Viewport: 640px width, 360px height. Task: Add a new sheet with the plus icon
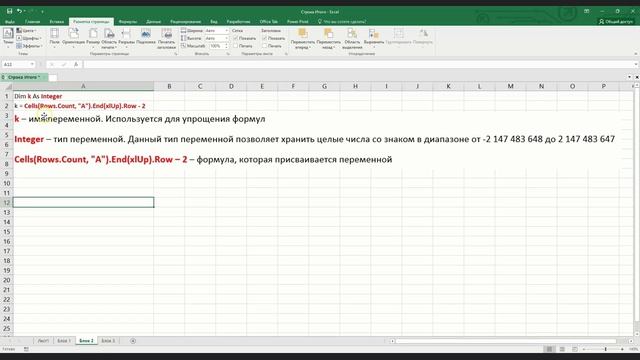click(133, 341)
